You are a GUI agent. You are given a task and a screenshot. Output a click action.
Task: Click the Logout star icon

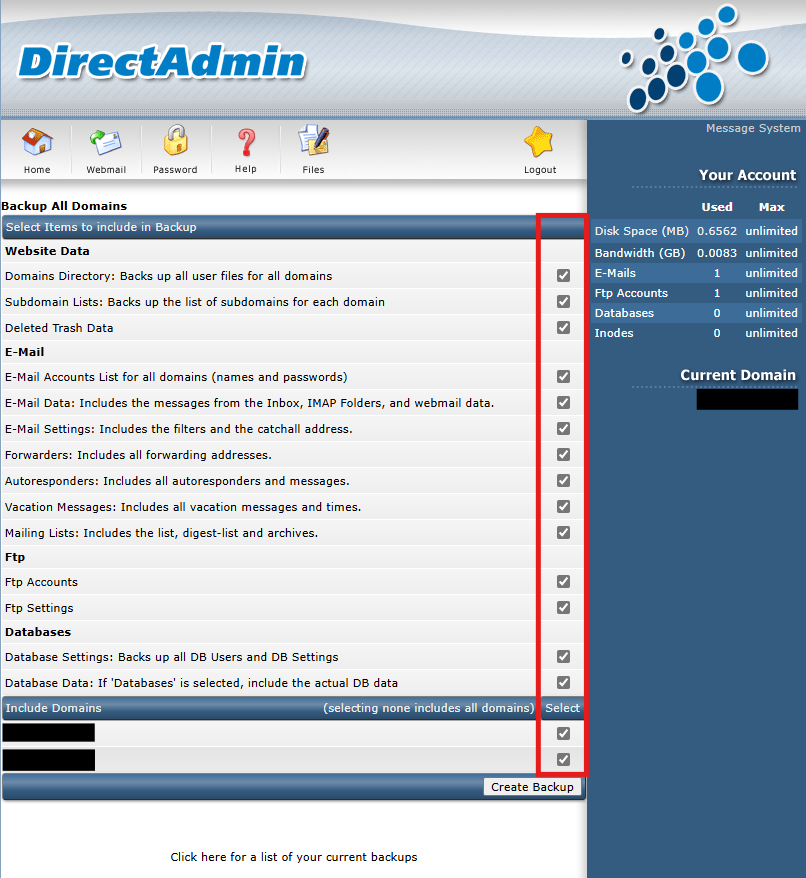[x=539, y=142]
